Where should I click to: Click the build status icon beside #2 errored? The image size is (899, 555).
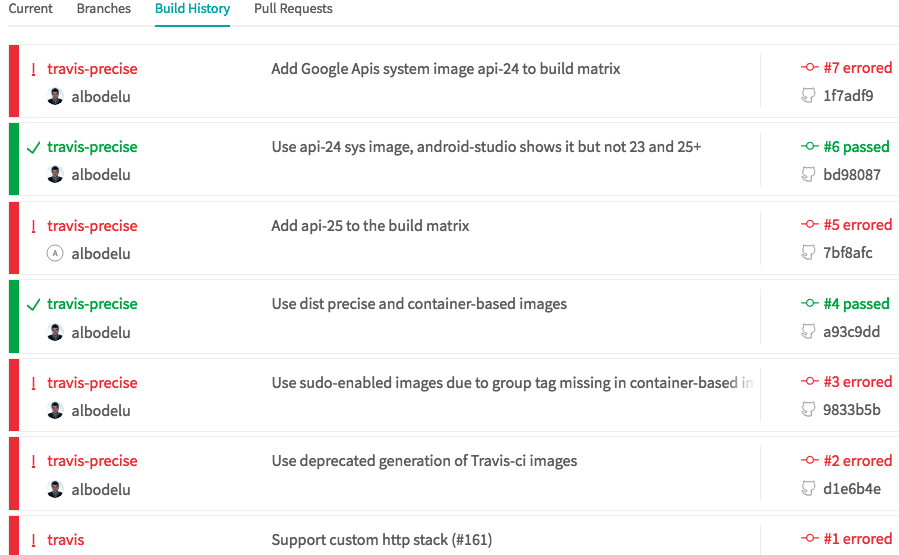[x=810, y=460]
